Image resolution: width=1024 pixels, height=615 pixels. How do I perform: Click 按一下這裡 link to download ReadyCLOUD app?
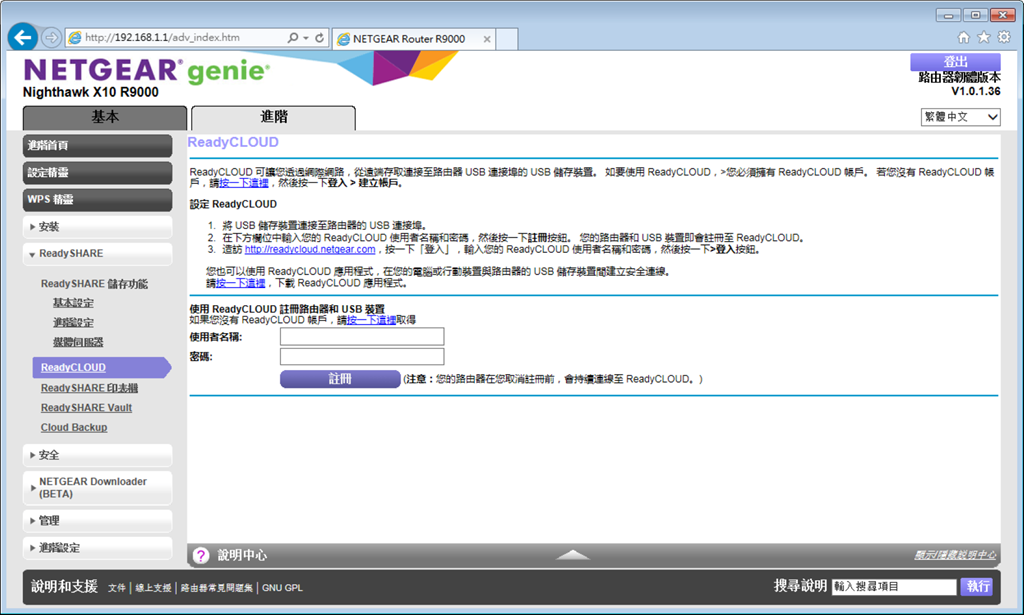pyautogui.click(x=240, y=283)
